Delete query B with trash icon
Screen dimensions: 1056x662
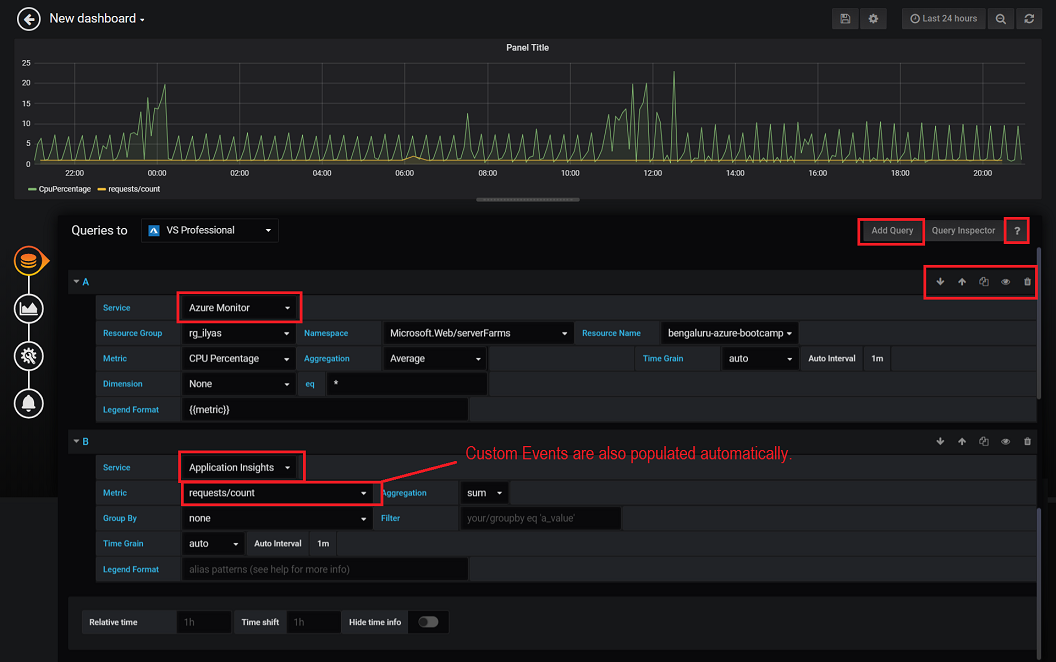(x=1027, y=441)
